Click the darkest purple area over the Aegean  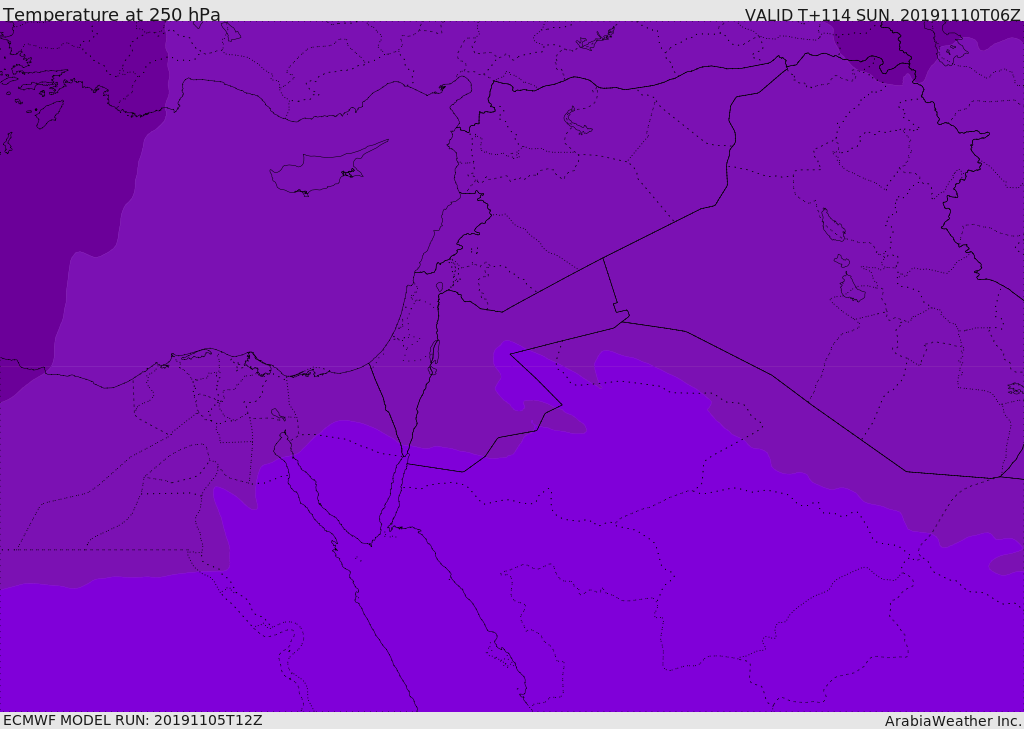click(65, 163)
